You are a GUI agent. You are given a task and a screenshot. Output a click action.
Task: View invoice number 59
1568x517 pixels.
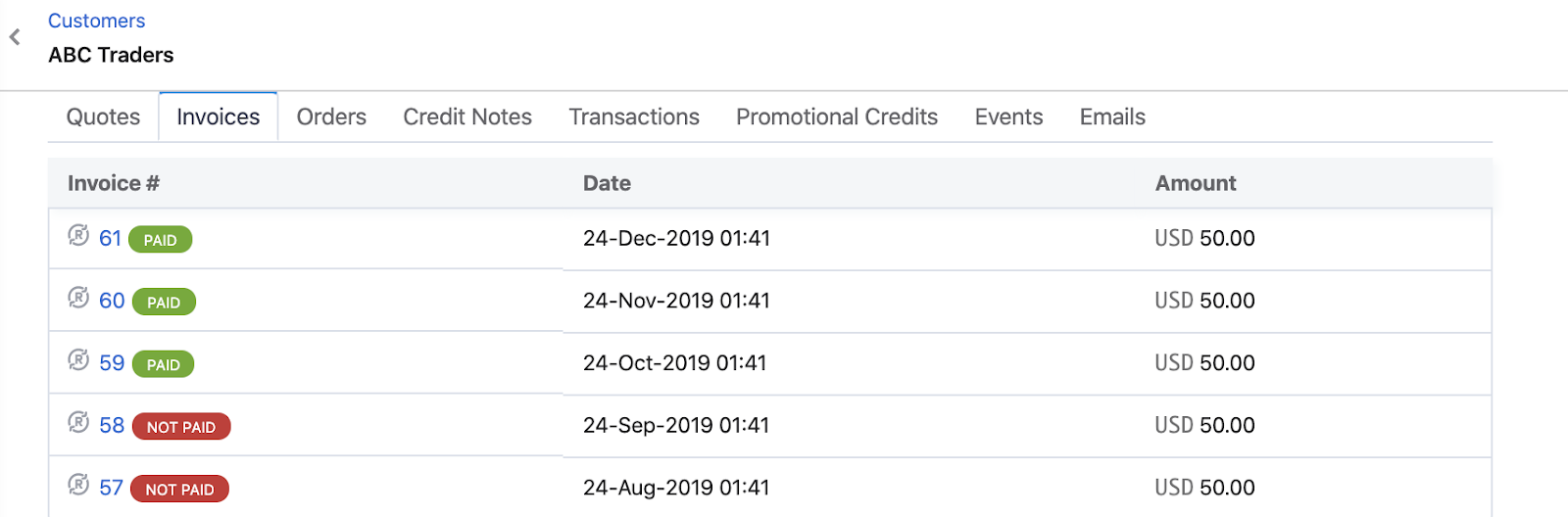(x=112, y=363)
